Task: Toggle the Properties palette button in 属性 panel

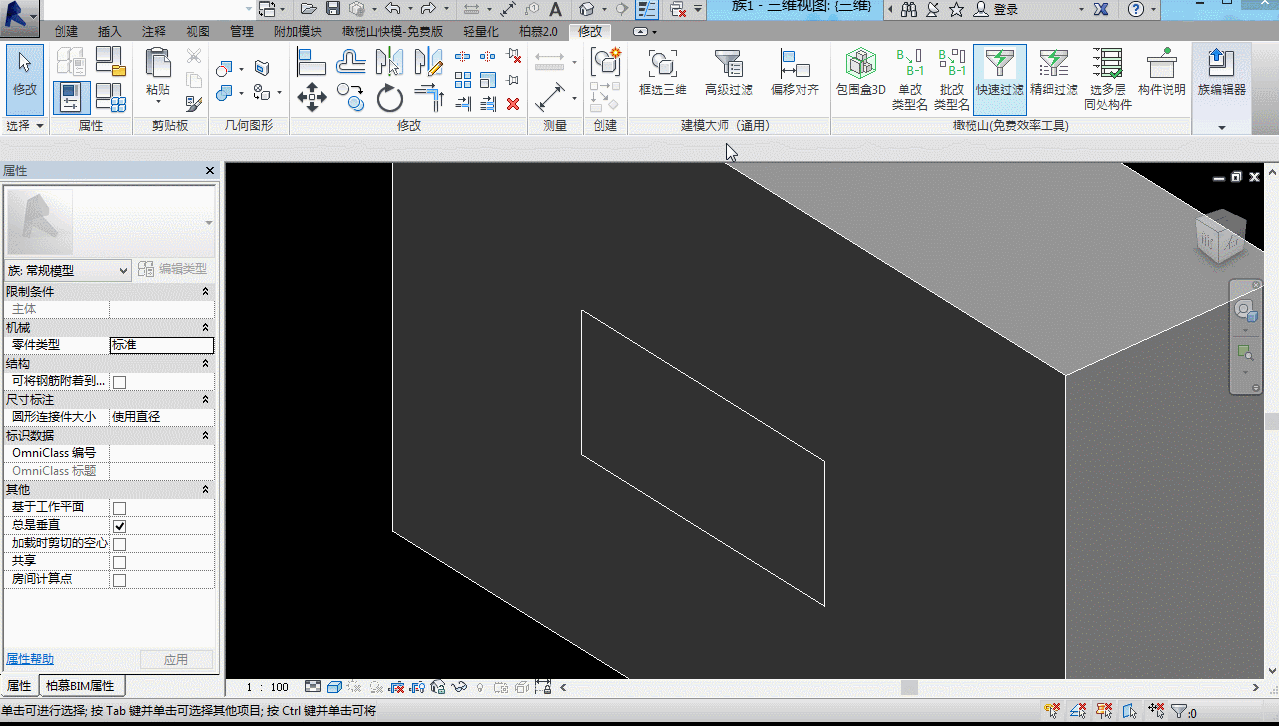Action: pyautogui.click(x=72, y=98)
